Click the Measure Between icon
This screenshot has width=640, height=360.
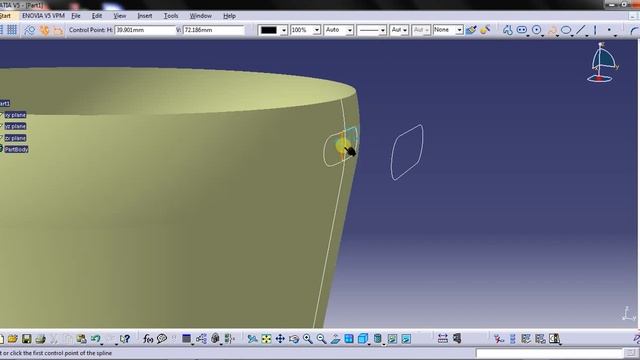click(x=442, y=339)
